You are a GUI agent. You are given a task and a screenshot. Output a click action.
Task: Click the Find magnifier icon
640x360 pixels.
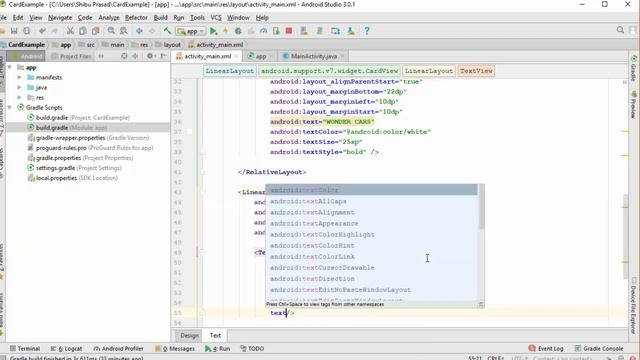coord(111,31)
